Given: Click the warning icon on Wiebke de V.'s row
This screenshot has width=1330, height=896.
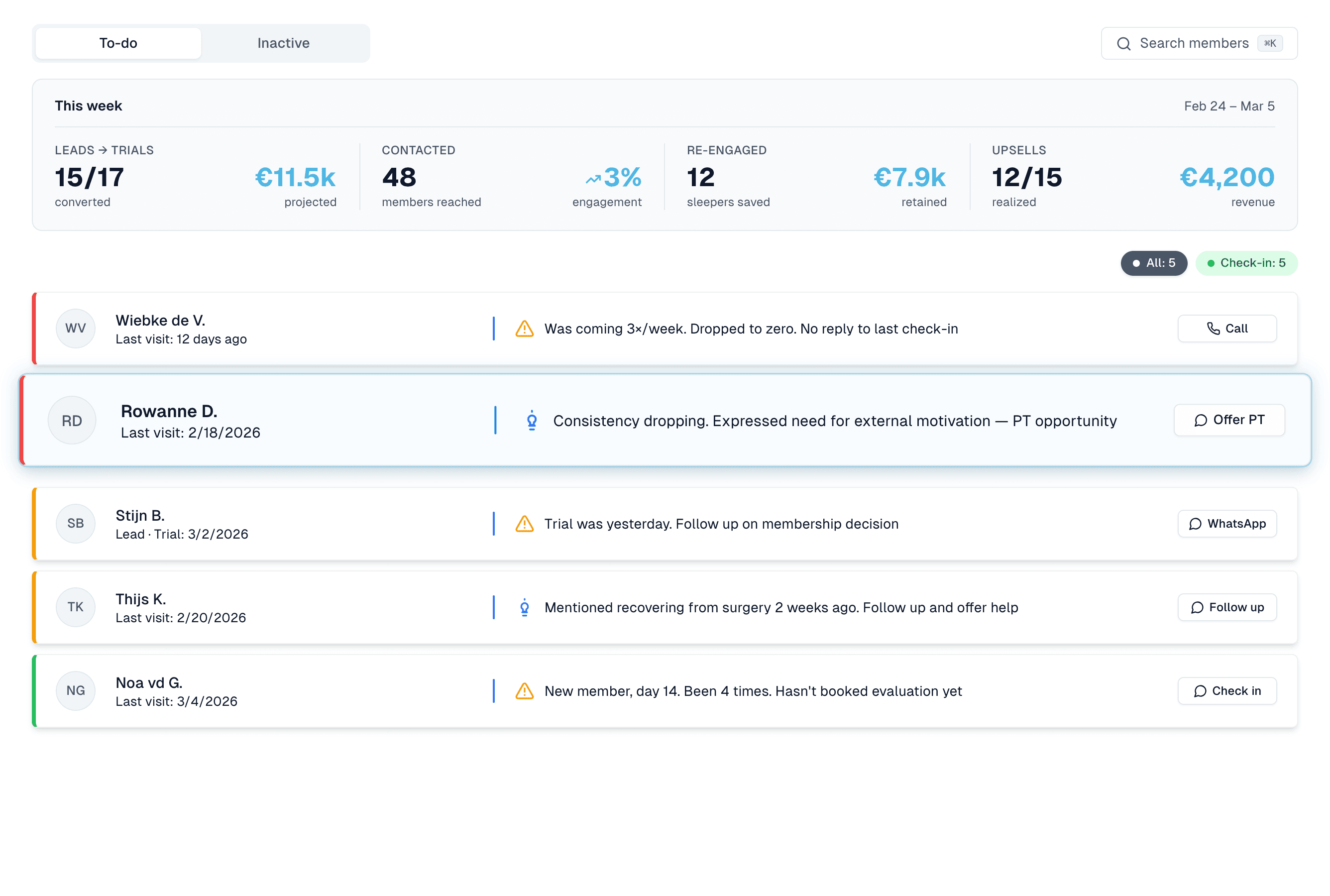Looking at the screenshot, I should (x=524, y=329).
